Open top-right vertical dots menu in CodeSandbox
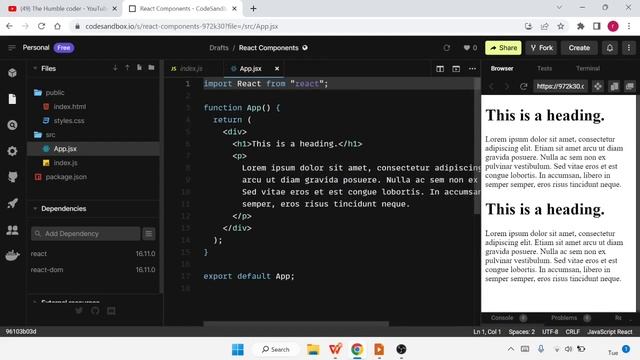The height and width of the screenshot is (360, 640). click(x=629, y=48)
